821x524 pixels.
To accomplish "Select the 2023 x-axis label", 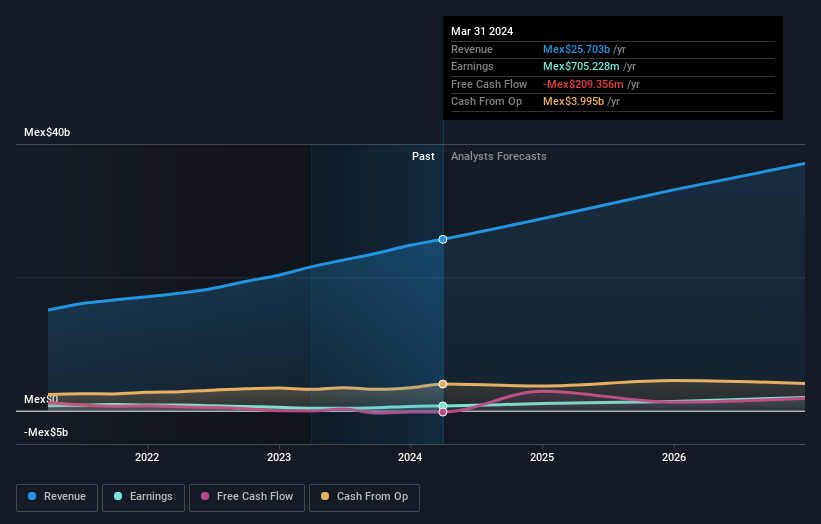I will 279,457.
